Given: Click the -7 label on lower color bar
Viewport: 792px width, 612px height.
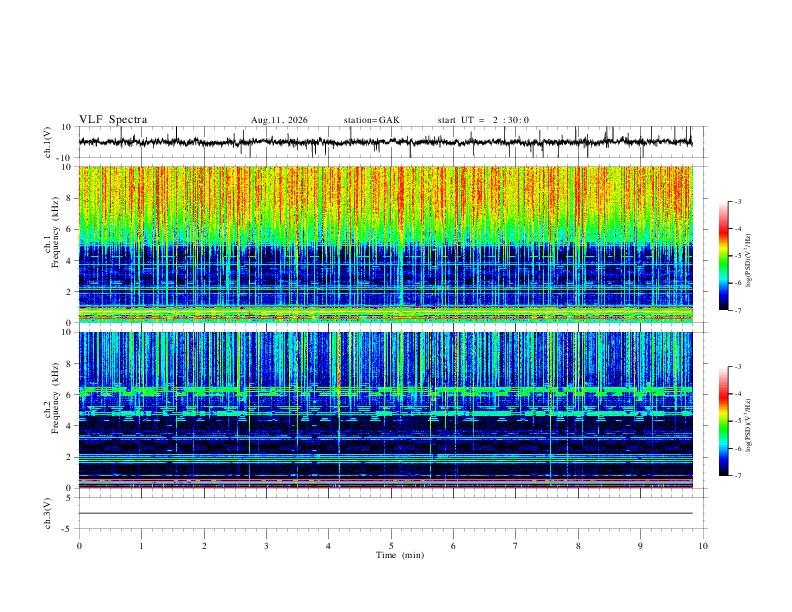Looking at the screenshot, I should (737, 476).
